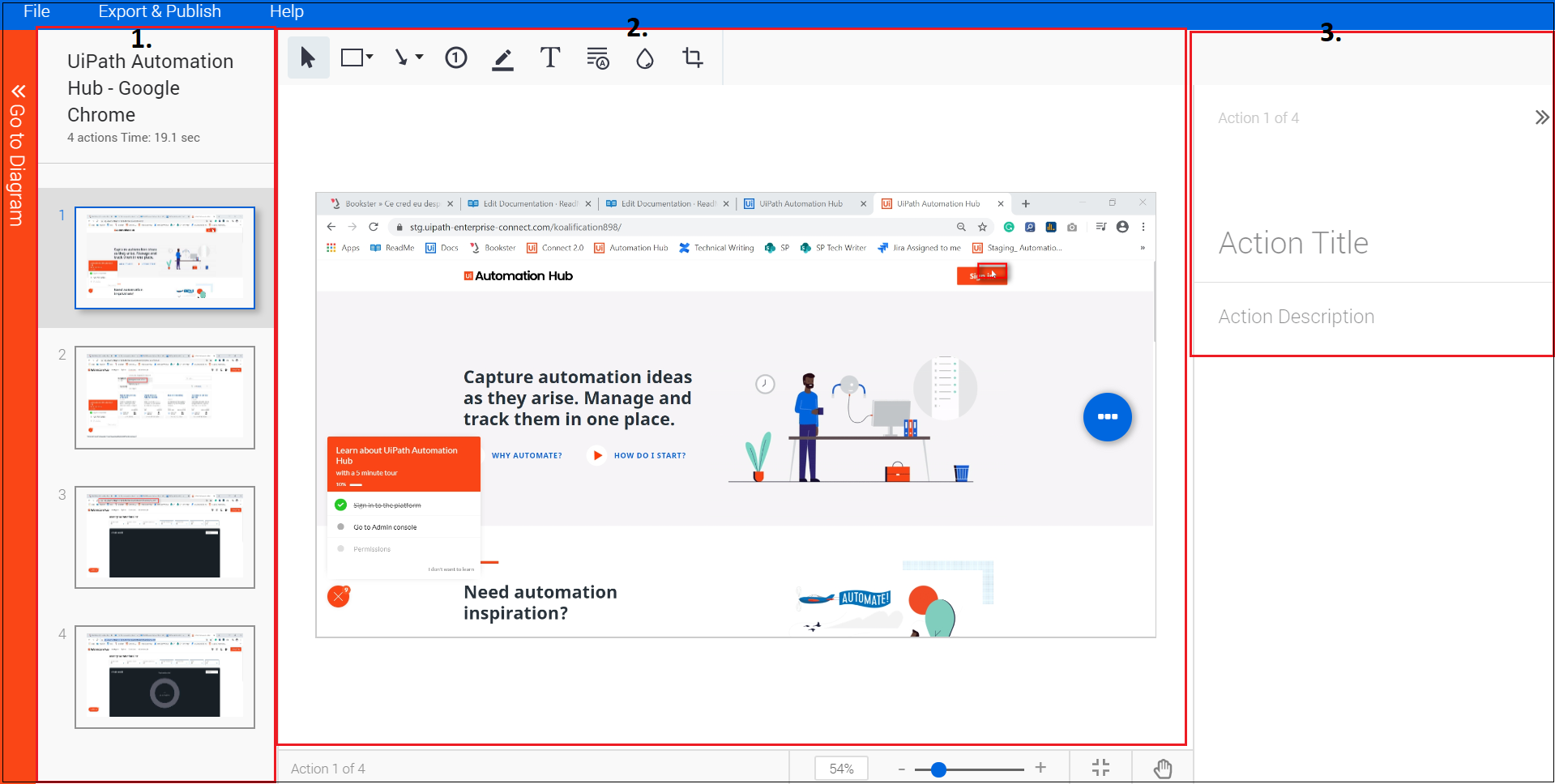1555x784 pixels.
Task: Go back to the Diagram view
Action: click(18, 154)
